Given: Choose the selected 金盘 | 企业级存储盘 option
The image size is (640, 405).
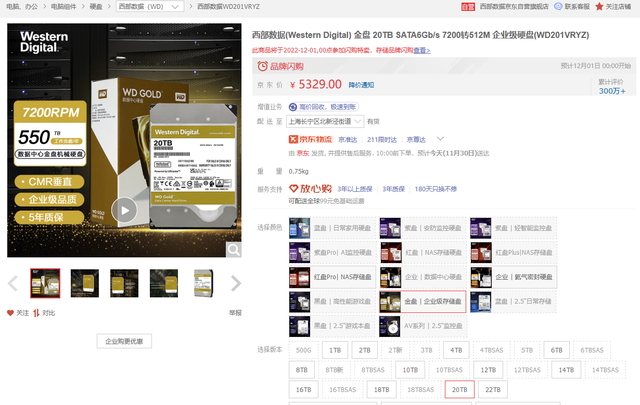Looking at the screenshot, I should (x=422, y=301).
